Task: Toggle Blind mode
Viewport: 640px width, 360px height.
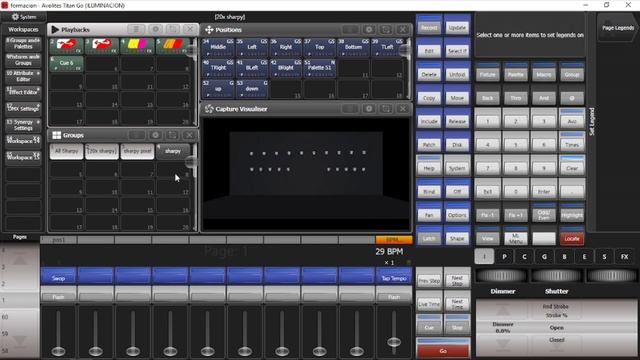Action: coord(429,191)
